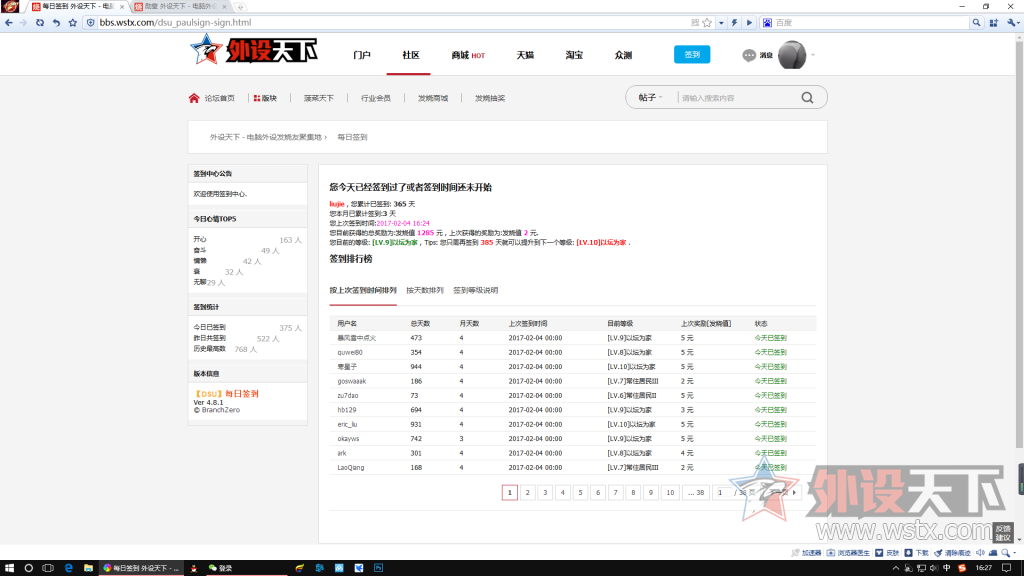Viewport: 1024px width, 576px height.
Task: Click the 请输入搜索内容 search field
Action: (x=735, y=98)
